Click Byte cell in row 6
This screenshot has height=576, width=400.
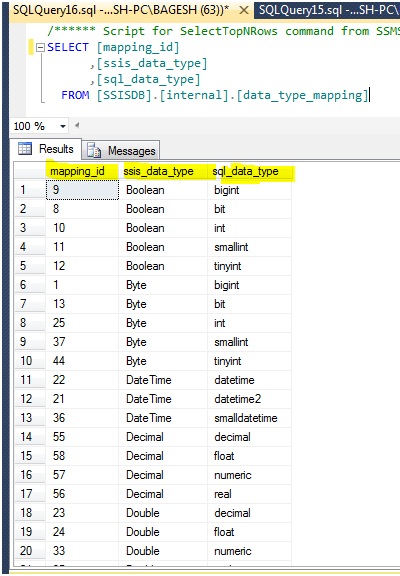point(163,285)
